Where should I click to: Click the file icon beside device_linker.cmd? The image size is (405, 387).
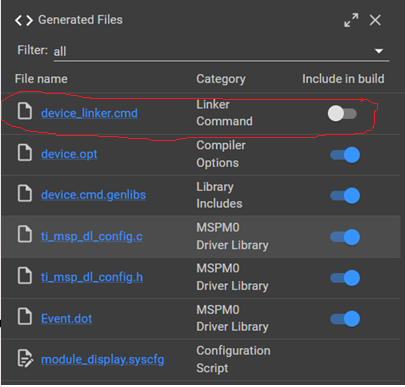(x=25, y=111)
